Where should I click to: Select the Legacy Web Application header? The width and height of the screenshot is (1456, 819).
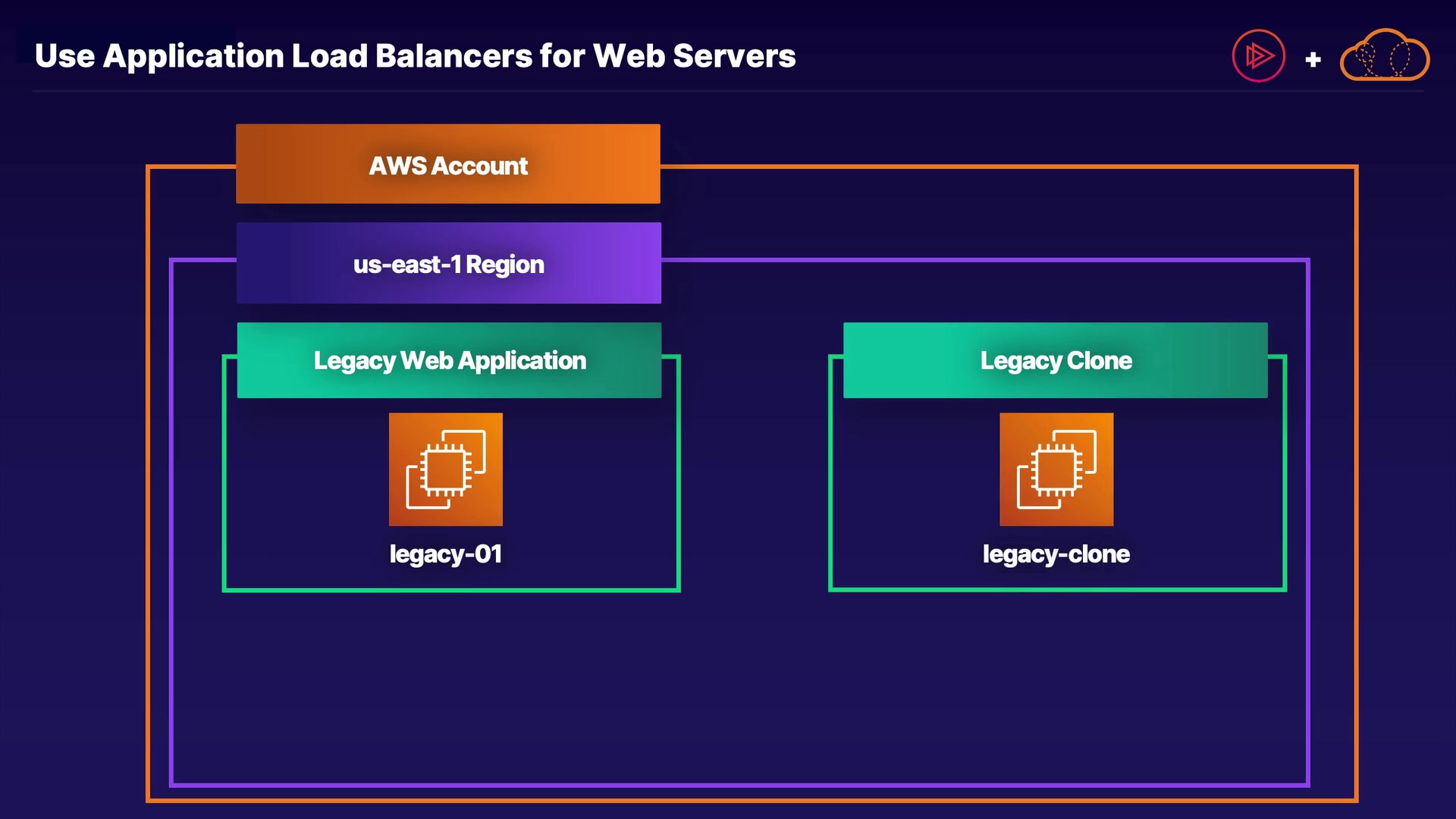[x=449, y=360]
